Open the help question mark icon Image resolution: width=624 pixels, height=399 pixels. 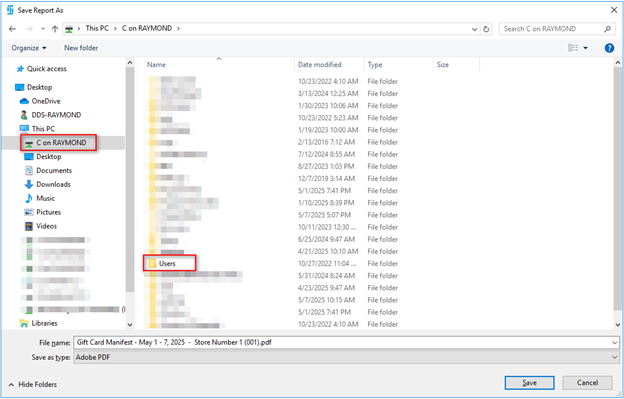coord(609,48)
